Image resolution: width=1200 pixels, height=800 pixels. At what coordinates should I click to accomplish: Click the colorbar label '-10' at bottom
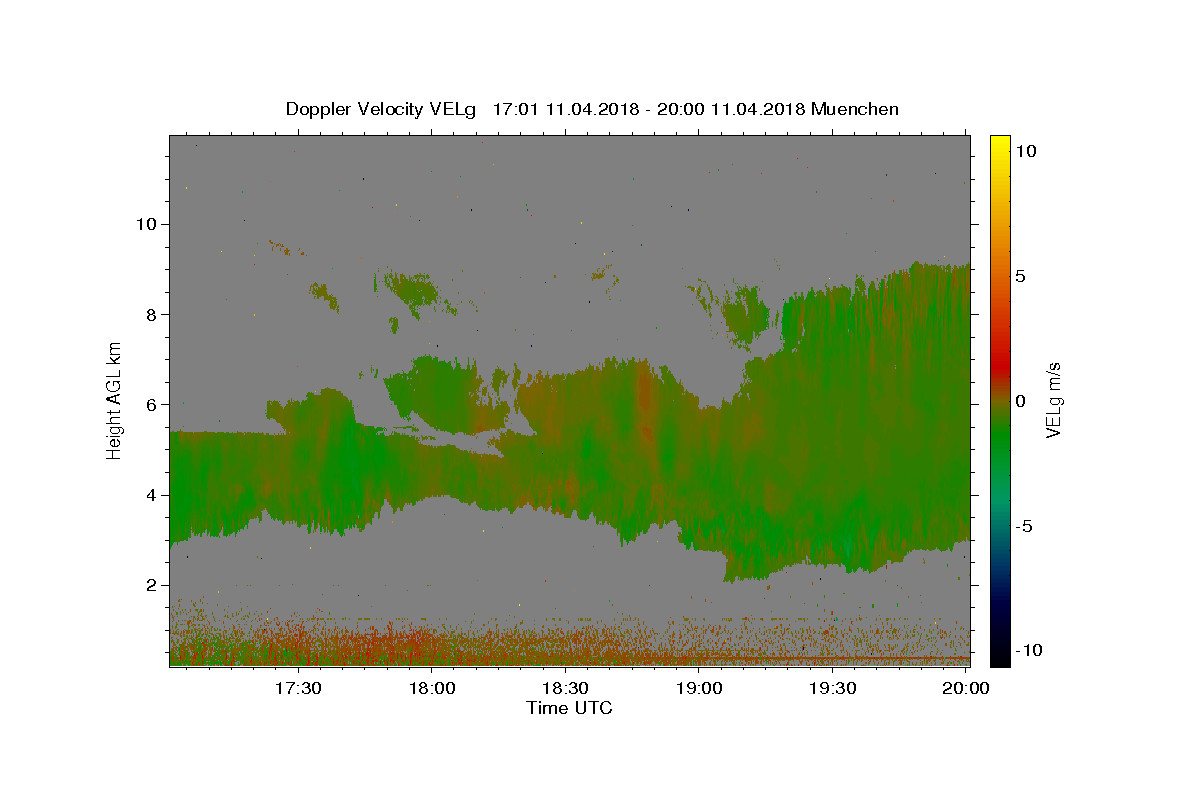1029,651
